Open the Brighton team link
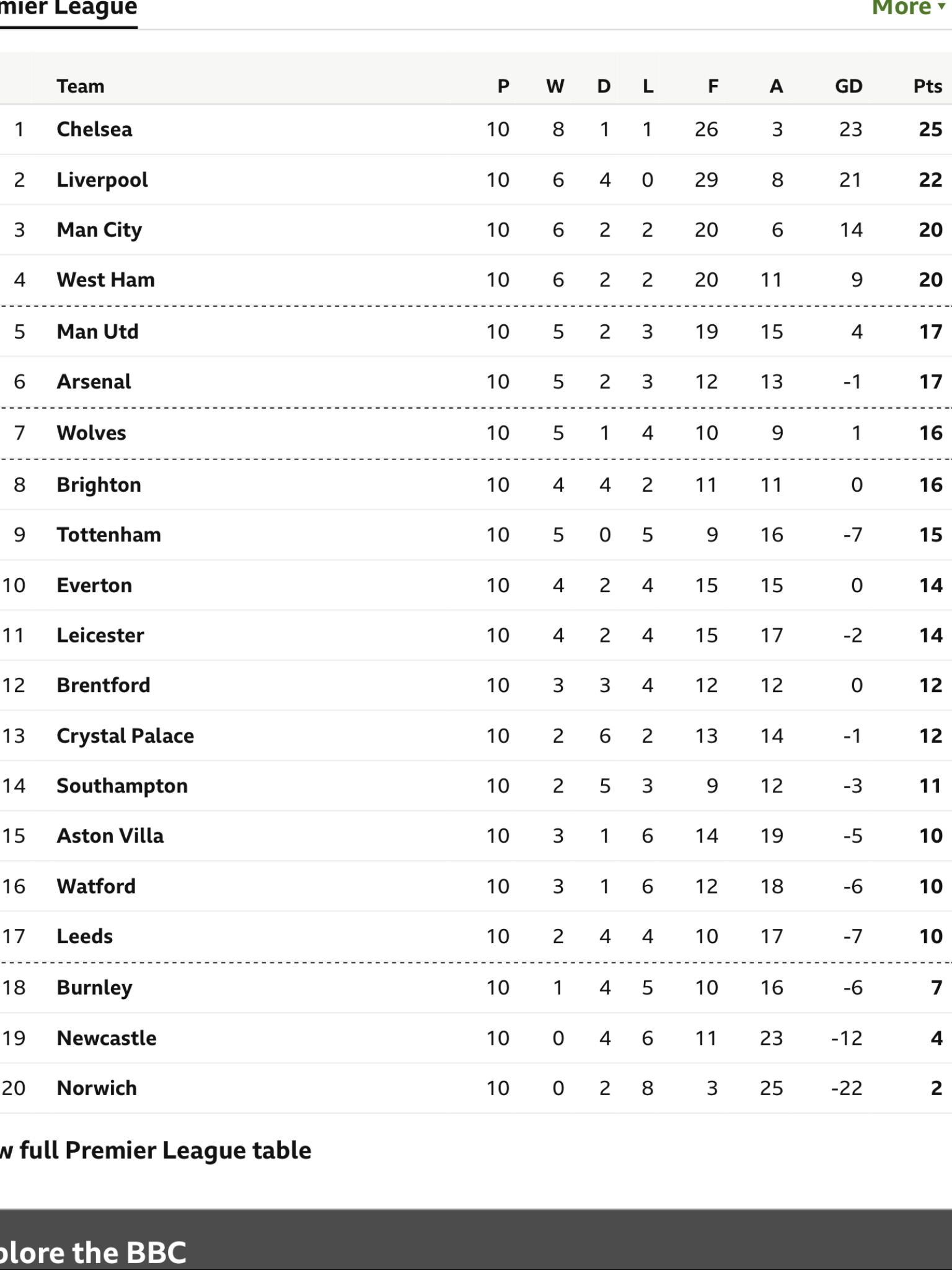Screen dimensions: 952x1270 [x=99, y=485]
